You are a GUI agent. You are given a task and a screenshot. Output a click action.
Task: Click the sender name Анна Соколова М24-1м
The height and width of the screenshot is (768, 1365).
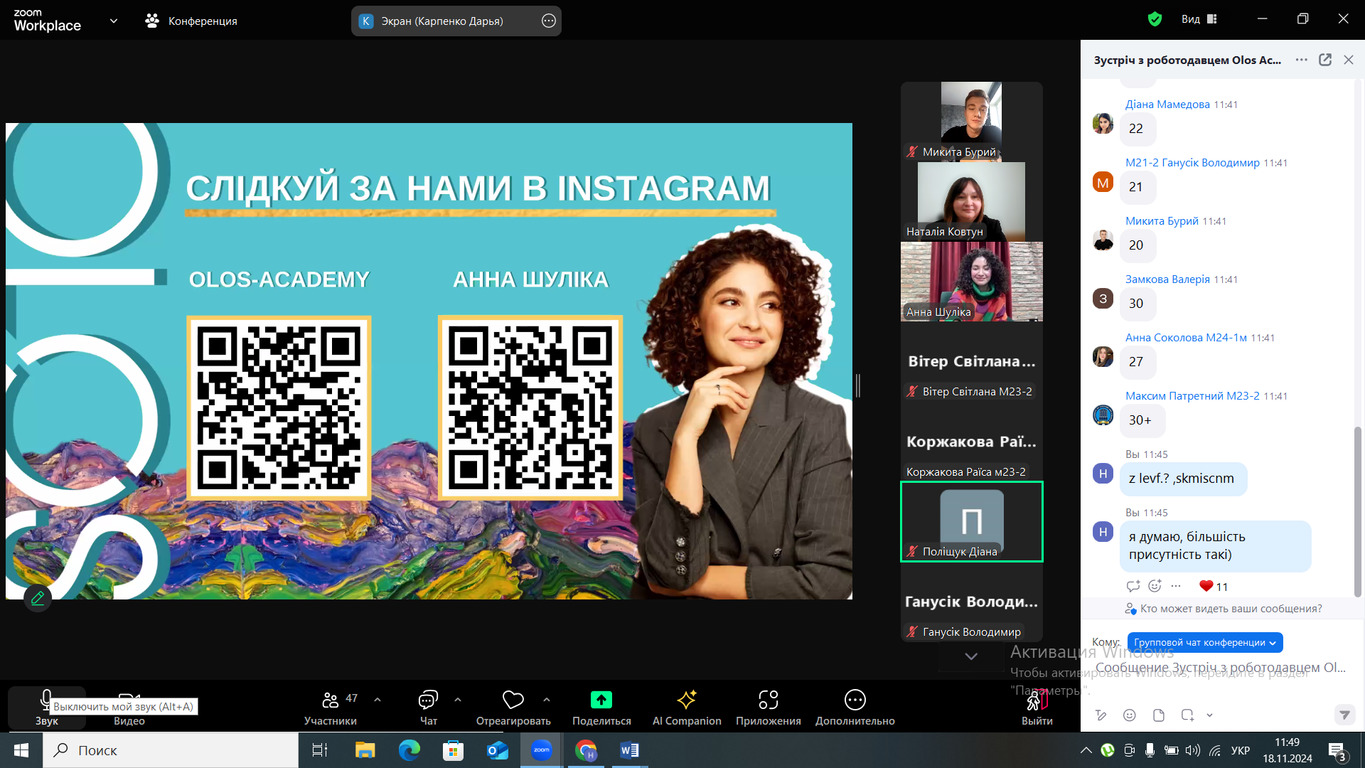coord(1186,337)
